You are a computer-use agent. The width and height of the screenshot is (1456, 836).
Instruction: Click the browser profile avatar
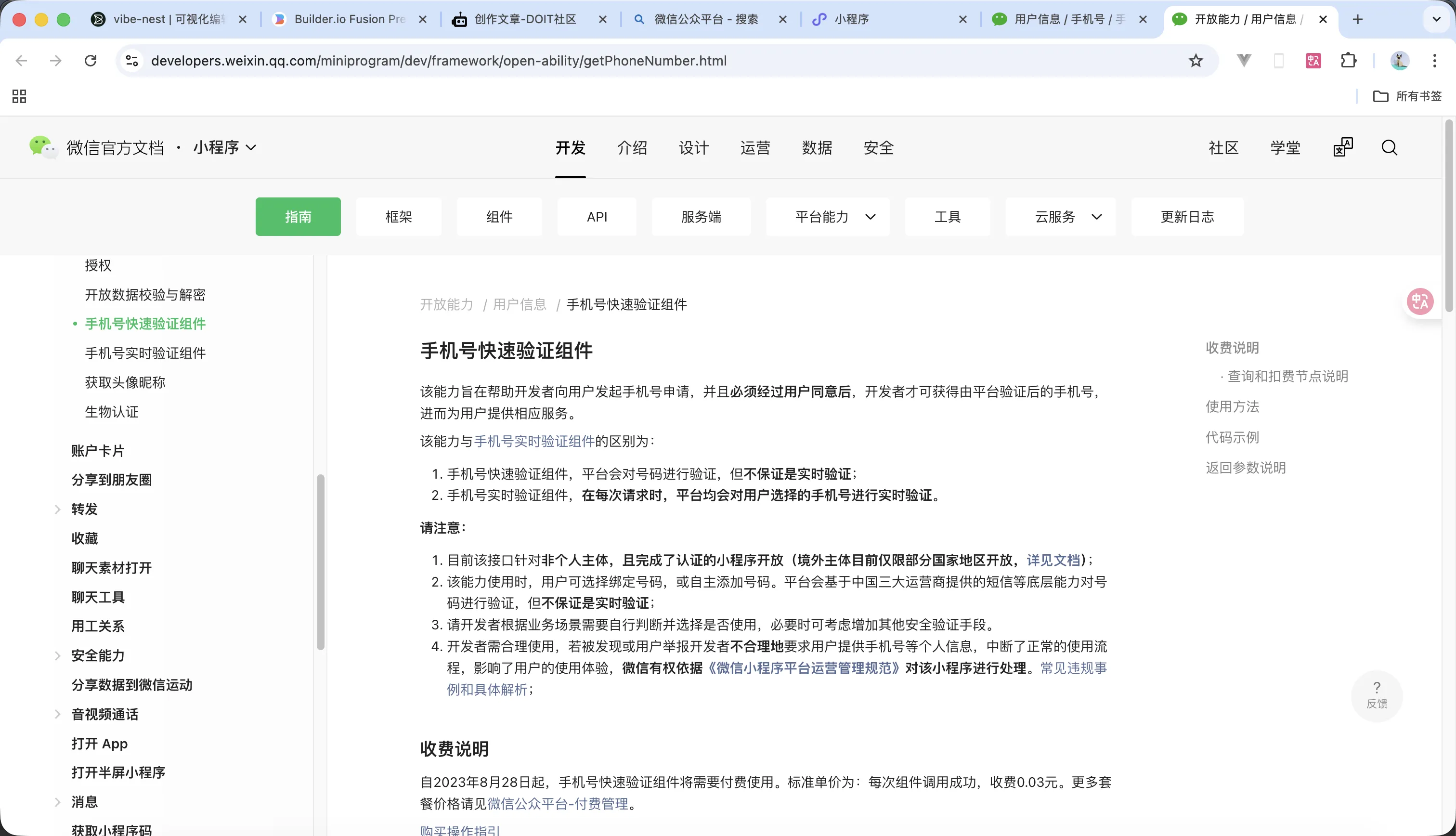(x=1400, y=60)
